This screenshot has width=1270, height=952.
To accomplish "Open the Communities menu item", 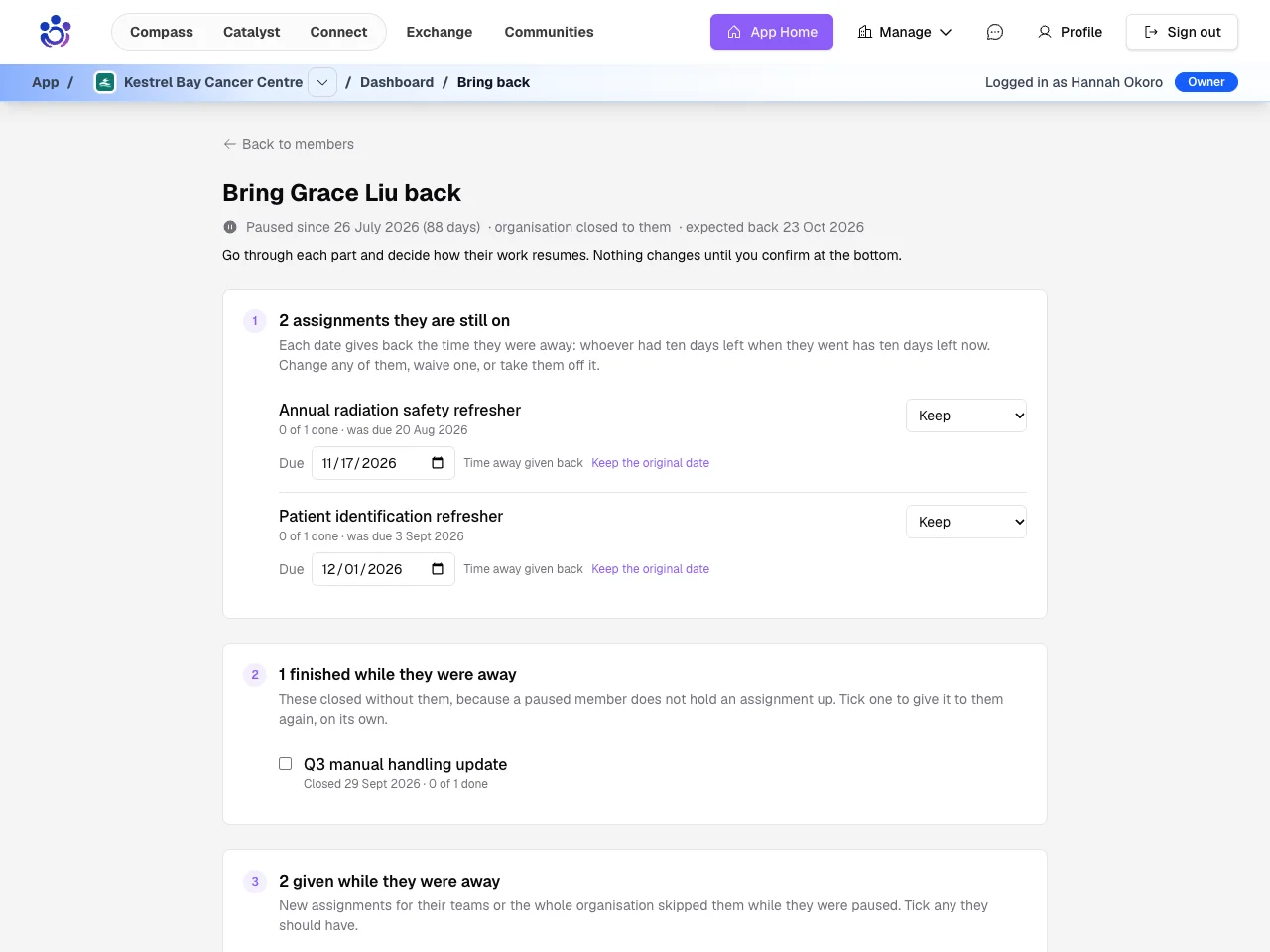I will 550,32.
